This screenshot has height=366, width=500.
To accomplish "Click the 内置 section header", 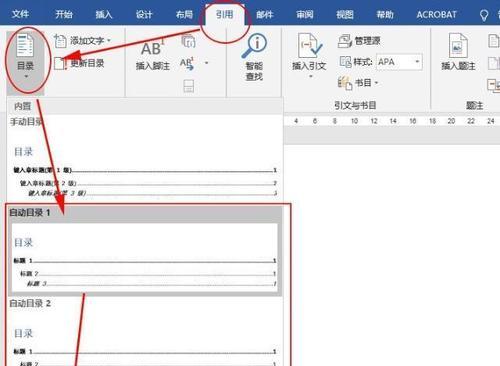I will (x=145, y=106).
